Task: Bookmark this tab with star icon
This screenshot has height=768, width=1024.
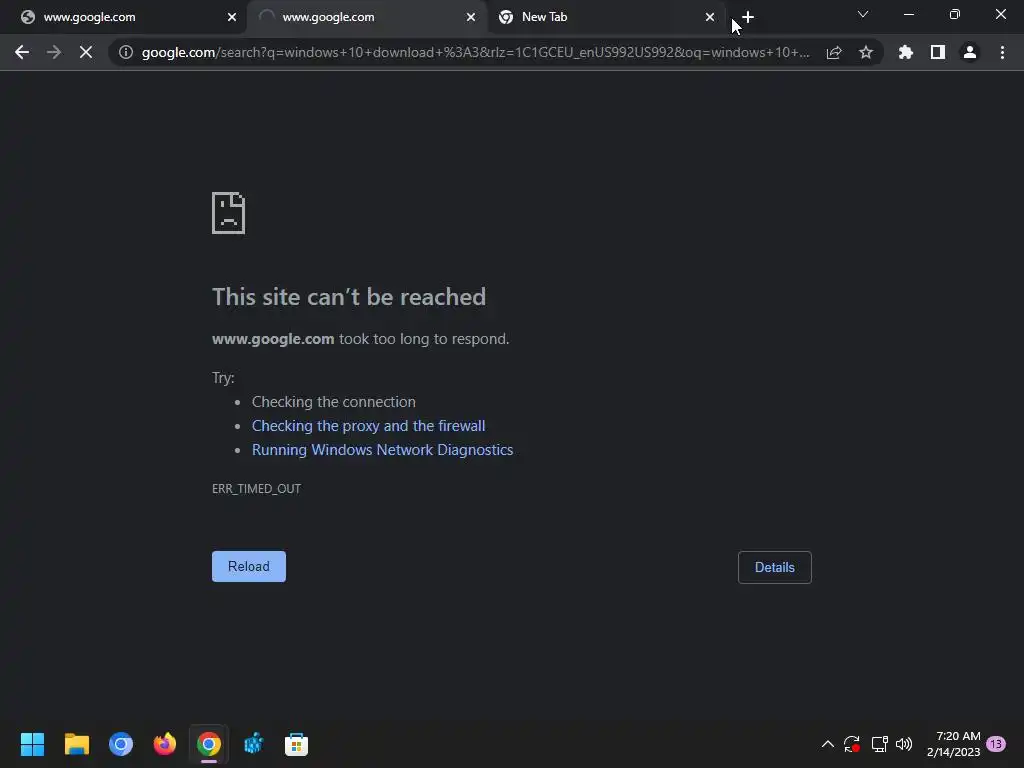Action: 866,52
